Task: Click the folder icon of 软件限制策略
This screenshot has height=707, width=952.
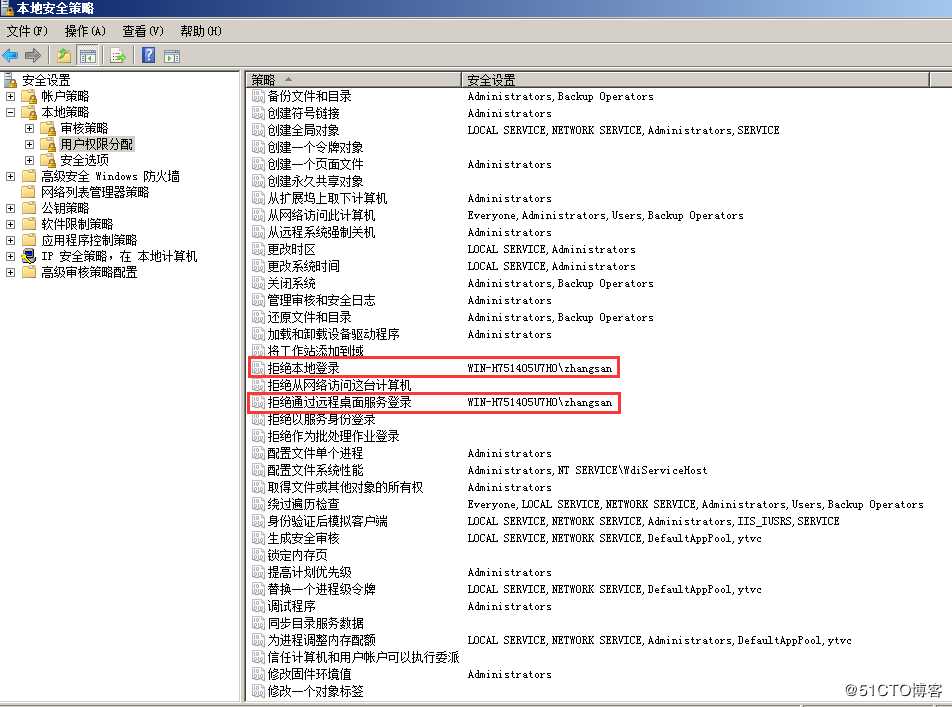Action: point(29,224)
